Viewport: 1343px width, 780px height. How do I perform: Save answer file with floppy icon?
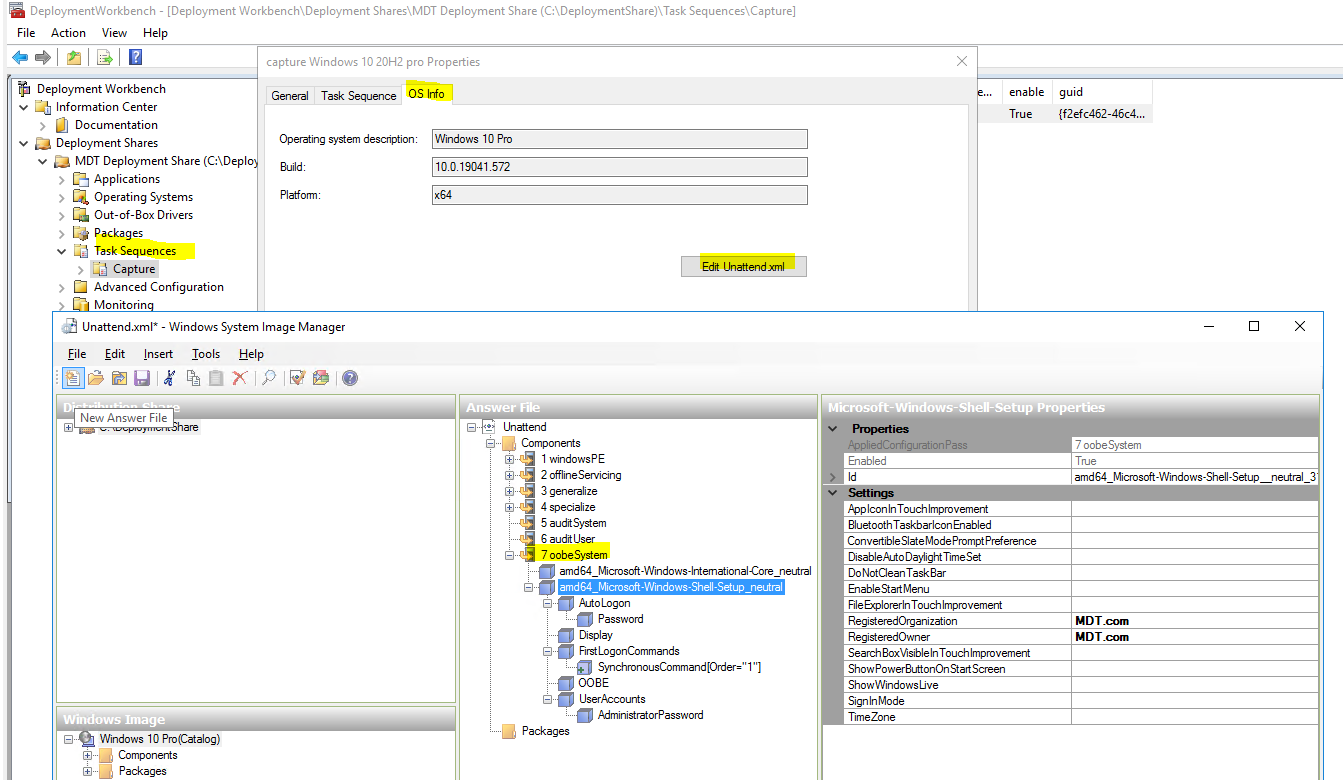pos(141,378)
